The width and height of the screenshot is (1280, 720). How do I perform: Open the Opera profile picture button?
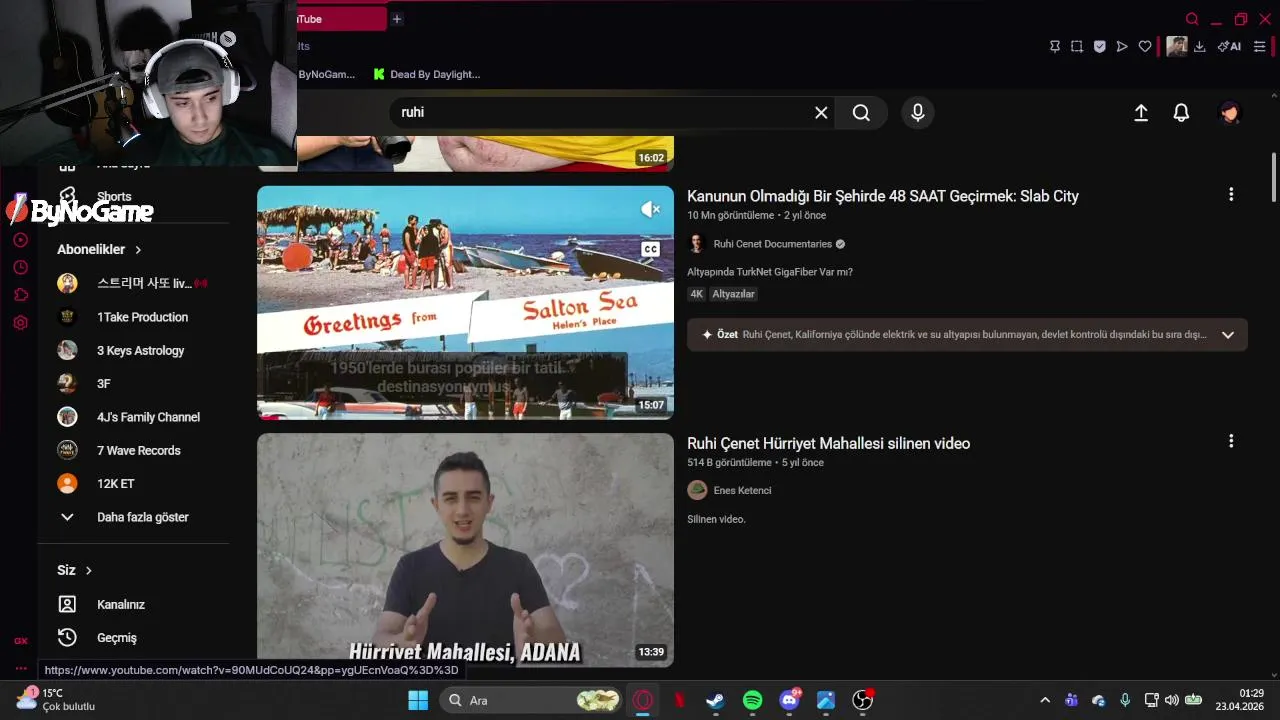(x=1177, y=46)
